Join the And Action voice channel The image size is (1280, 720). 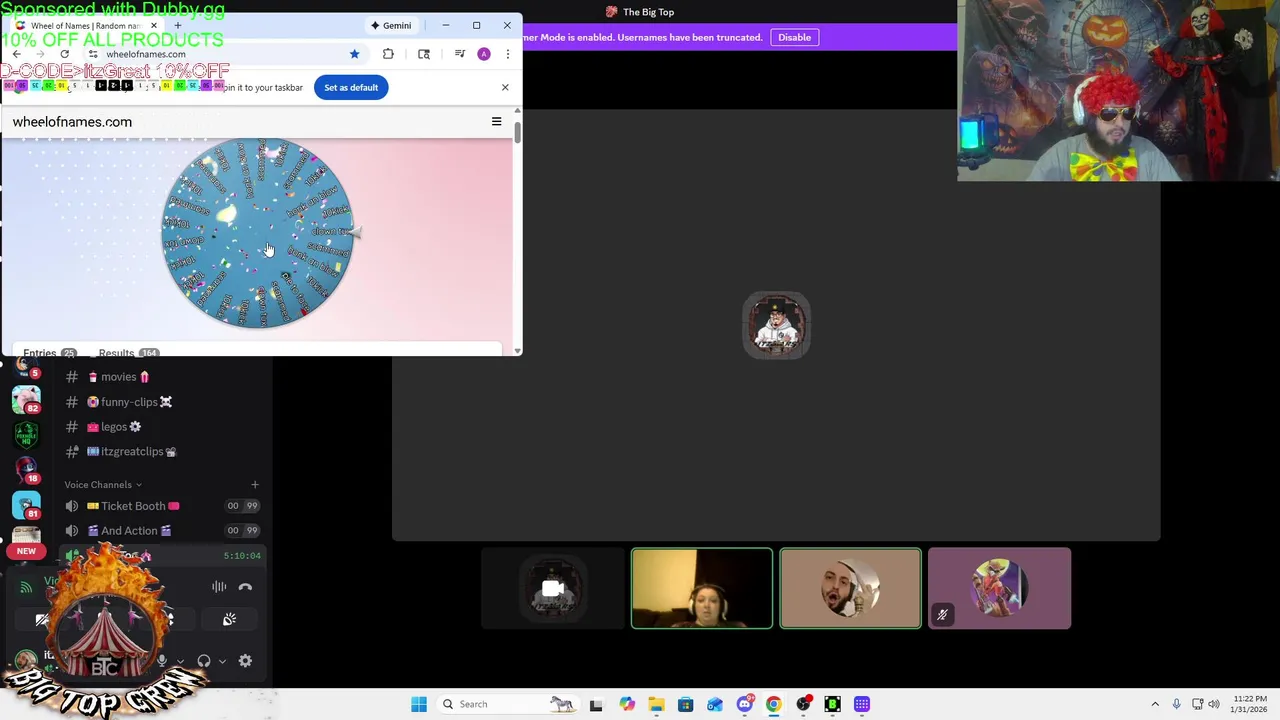(160, 531)
